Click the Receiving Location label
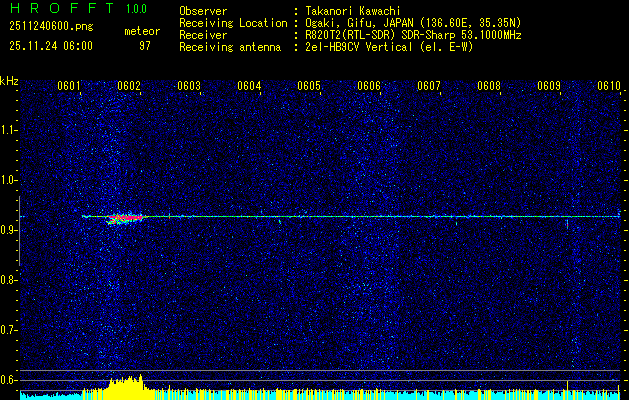Image resolution: width=629 pixels, height=400 pixels. pos(233,23)
